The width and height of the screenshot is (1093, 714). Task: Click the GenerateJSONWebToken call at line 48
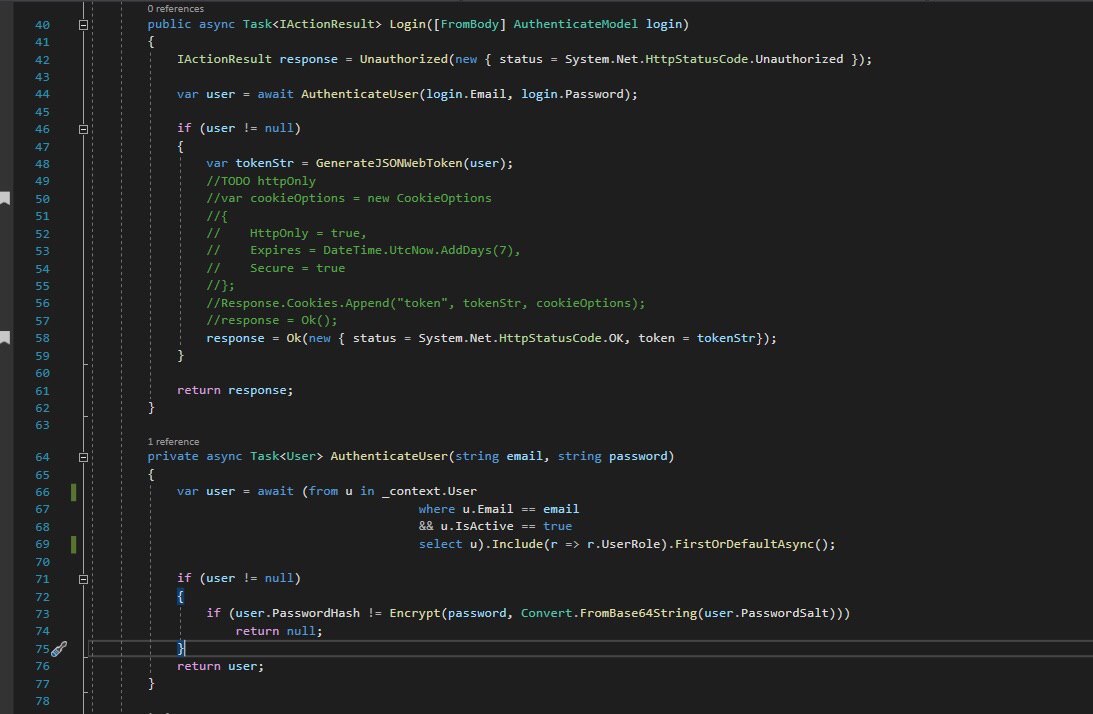[389, 163]
